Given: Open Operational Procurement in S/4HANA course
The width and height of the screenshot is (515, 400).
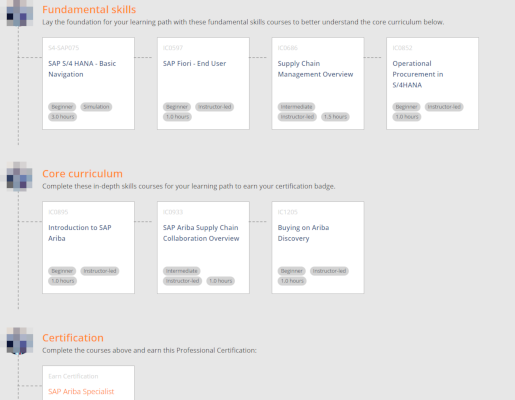Looking at the screenshot, I should [418, 74].
